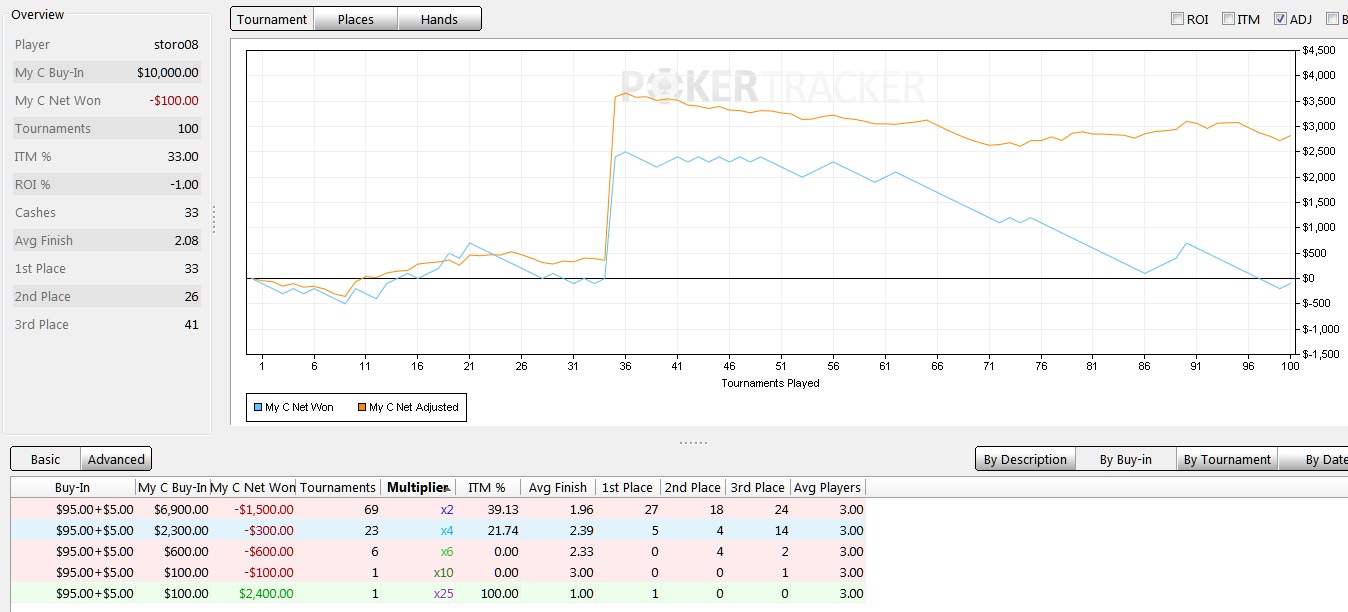
Task: Sort by the Multiplier column header
Action: pyautogui.click(x=417, y=487)
